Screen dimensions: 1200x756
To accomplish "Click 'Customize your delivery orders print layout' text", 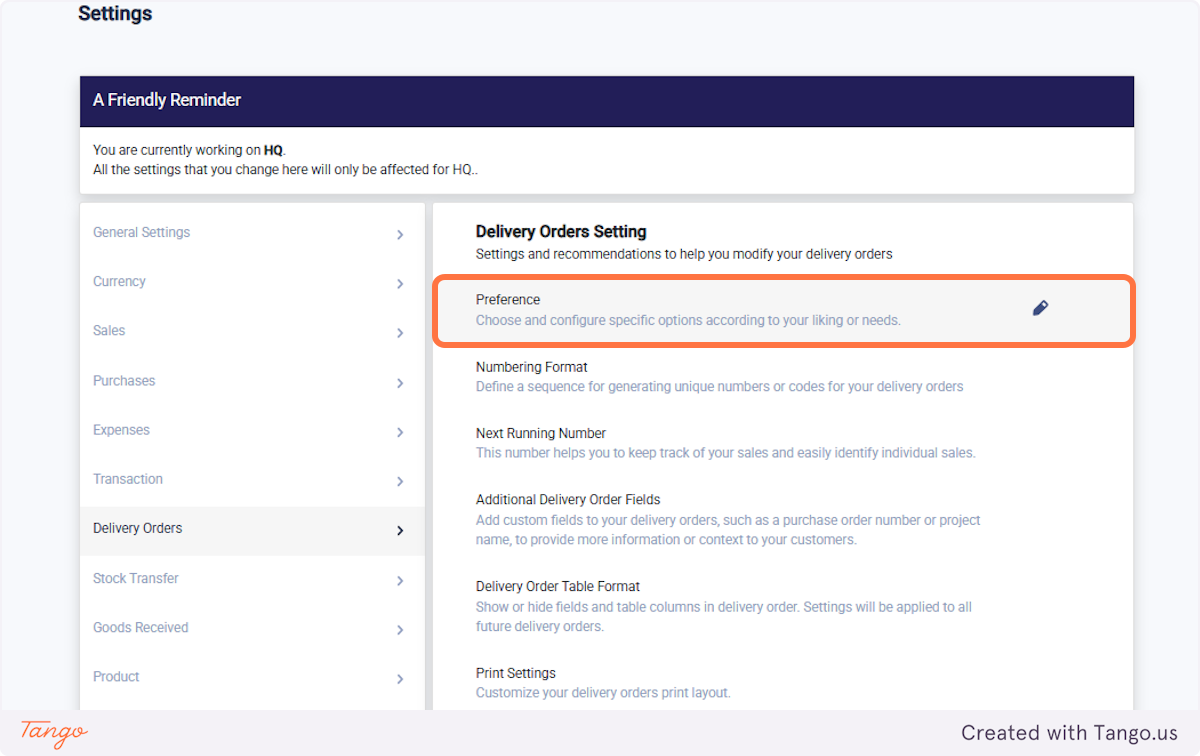I will [603, 692].
